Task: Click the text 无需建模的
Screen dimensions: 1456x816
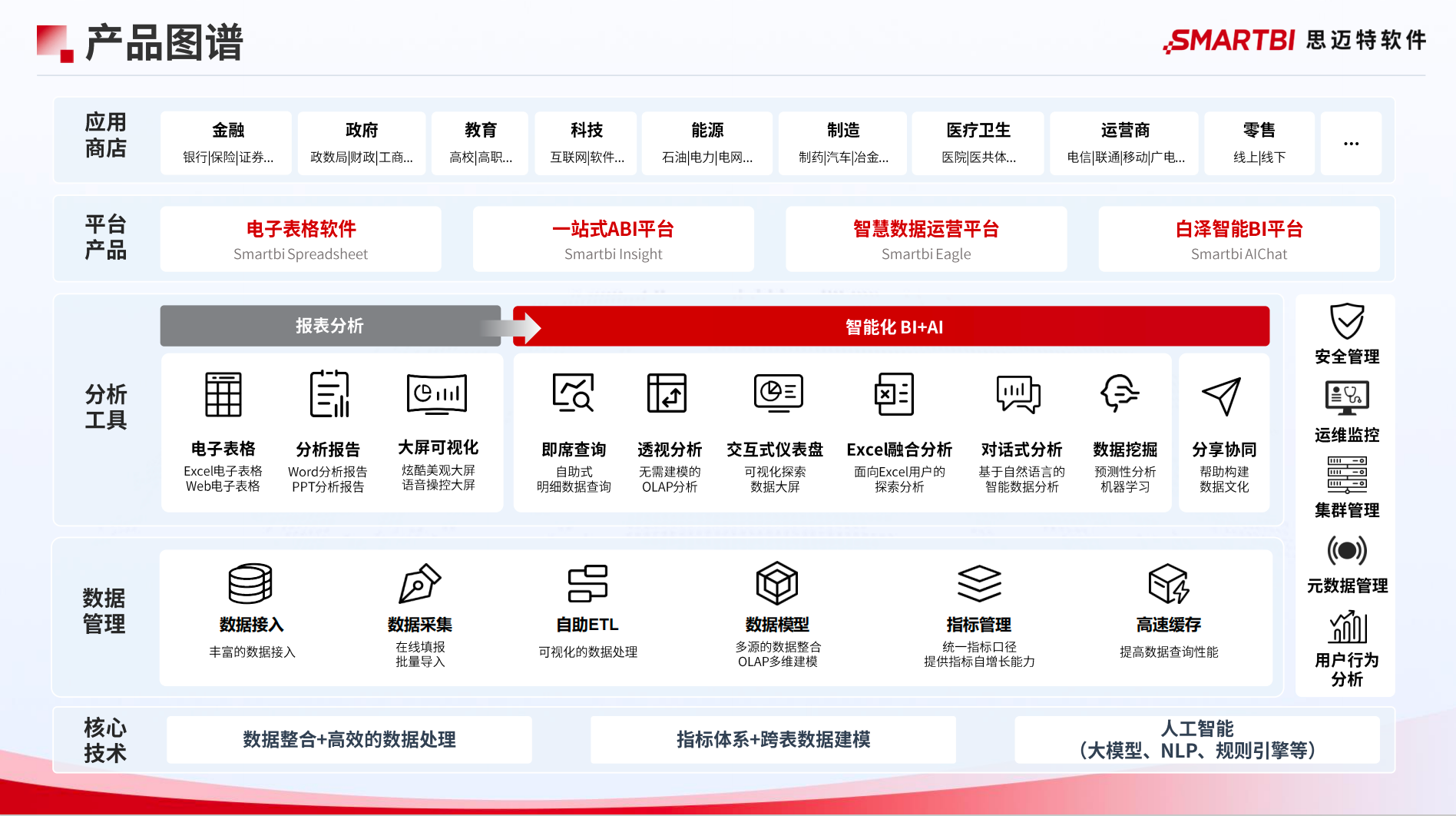Action: coord(670,472)
